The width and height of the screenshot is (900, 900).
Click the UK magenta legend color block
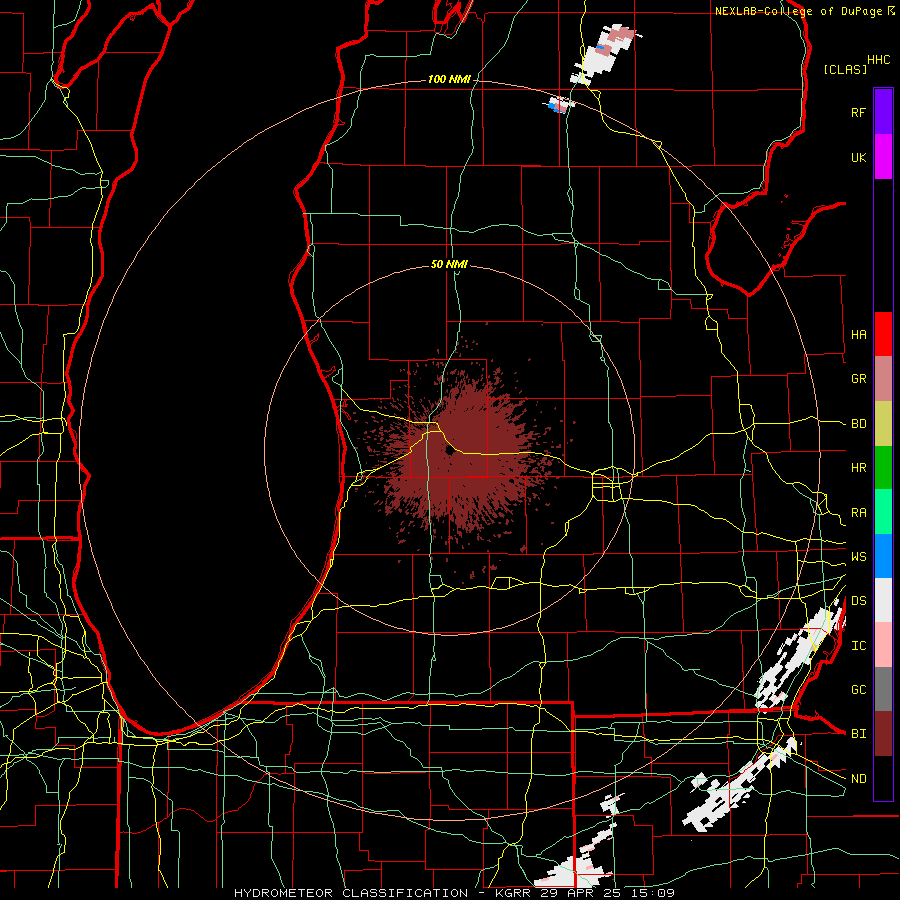point(883,156)
